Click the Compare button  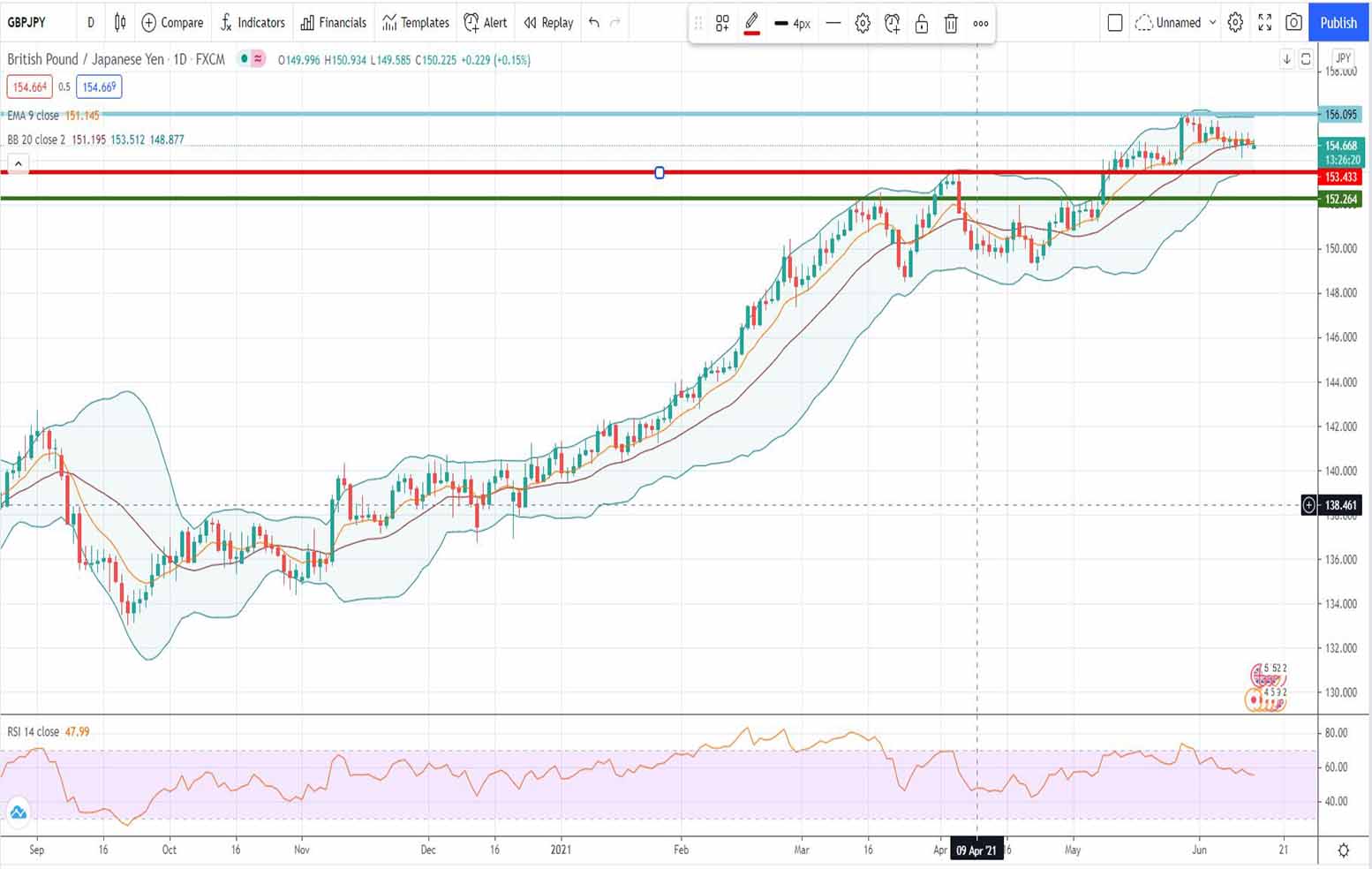172,22
